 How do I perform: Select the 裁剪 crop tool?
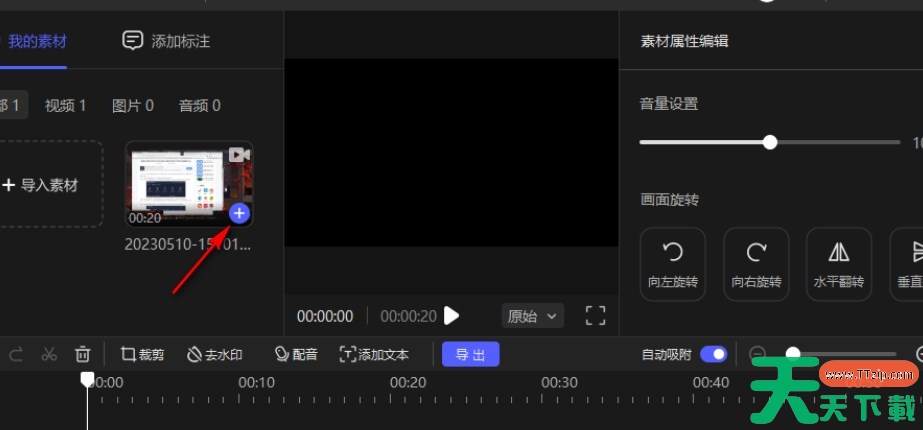point(142,354)
